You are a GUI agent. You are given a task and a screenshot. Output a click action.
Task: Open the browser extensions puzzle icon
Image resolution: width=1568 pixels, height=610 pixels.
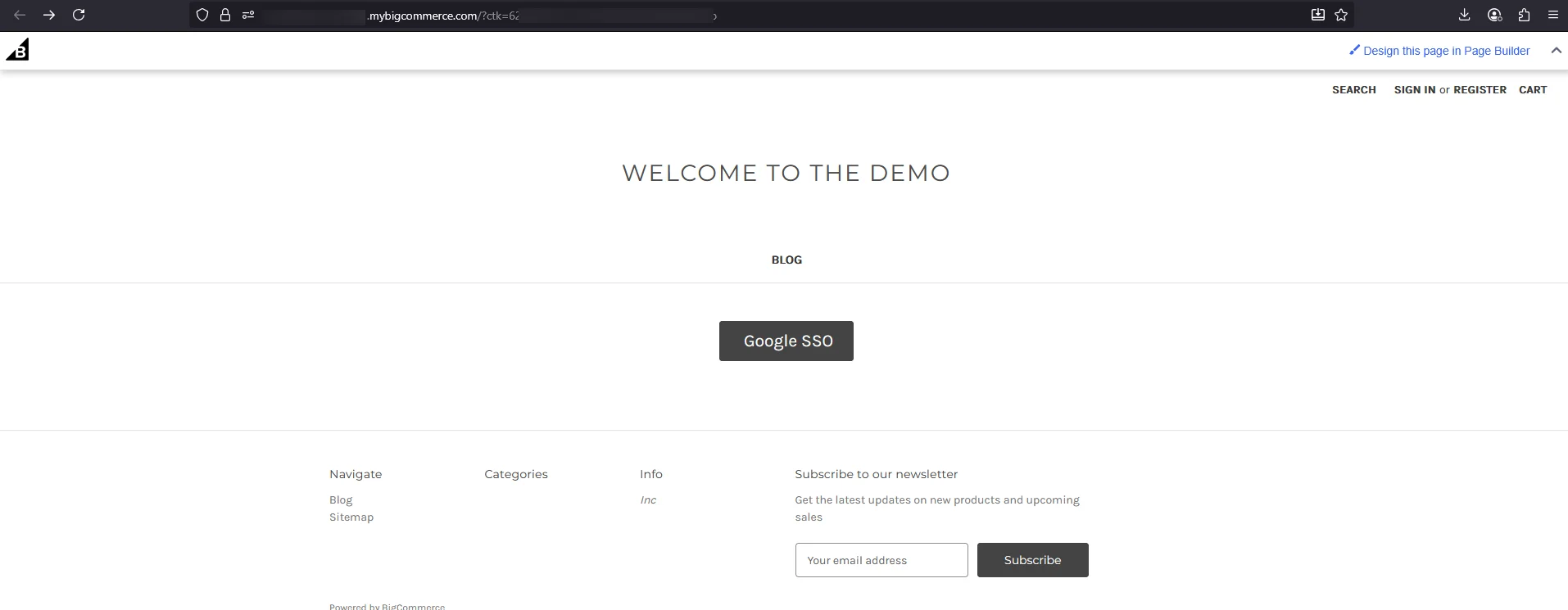click(1524, 15)
